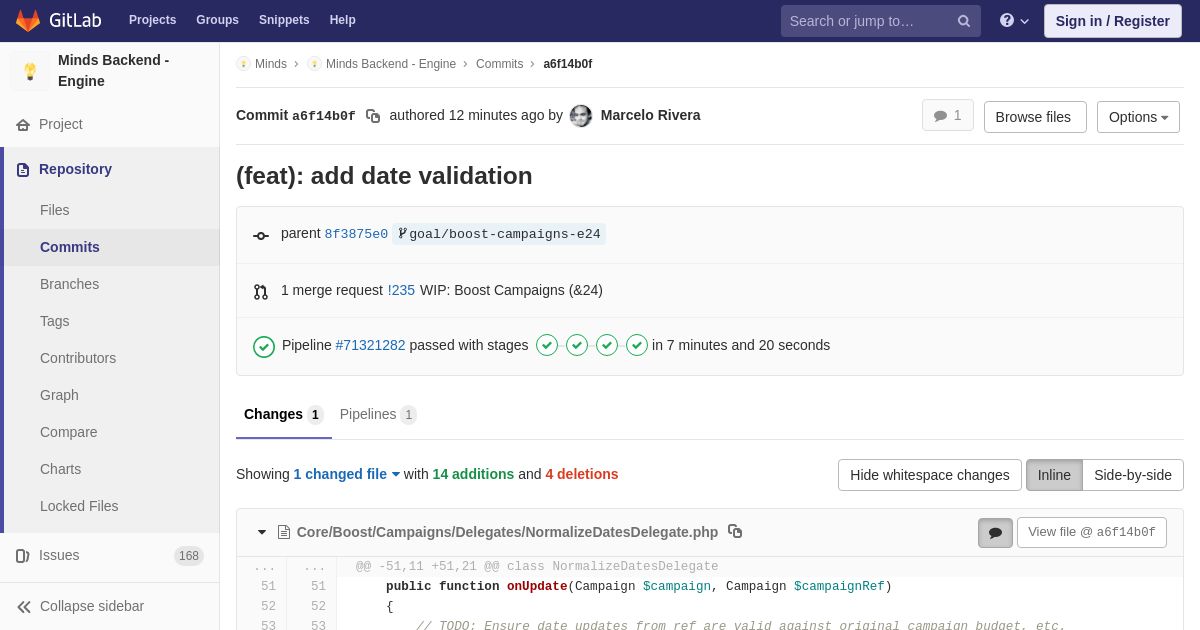This screenshot has width=1200, height=630.
Task: Toggle comments for the changed file
Action: point(995,533)
